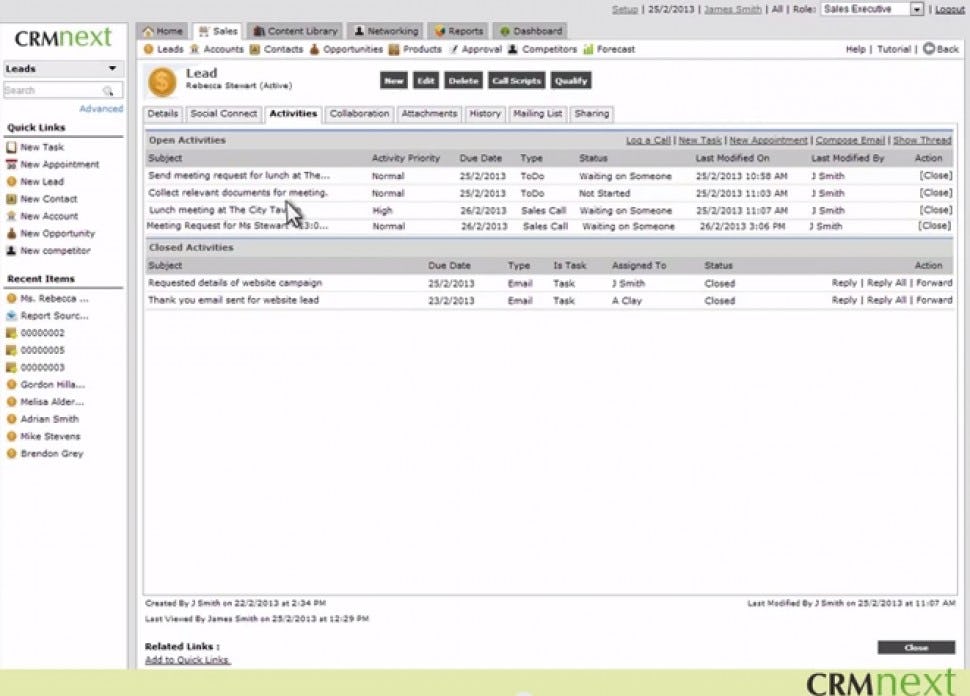This screenshot has height=696, width=970.
Task: Click the Qualify button for this lead
Action: pos(570,80)
